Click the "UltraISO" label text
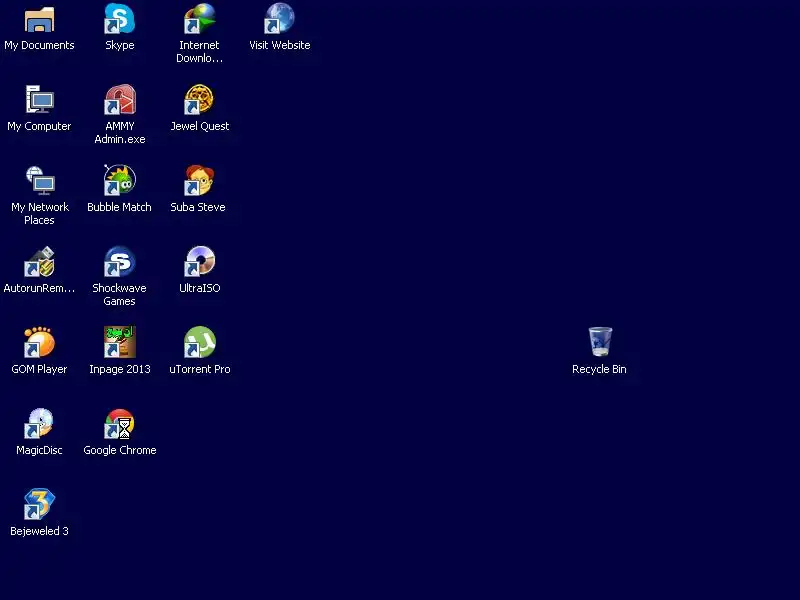Viewport: 800px width, 600px height. pos(199,288)
